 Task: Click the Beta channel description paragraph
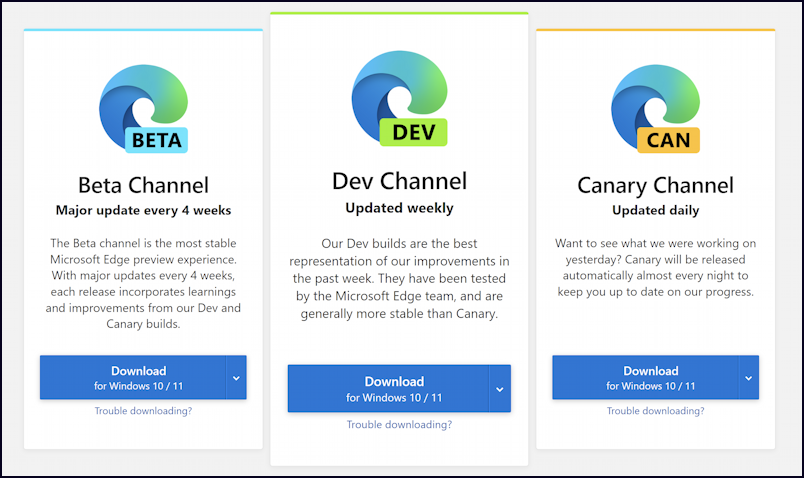(143, 283)
